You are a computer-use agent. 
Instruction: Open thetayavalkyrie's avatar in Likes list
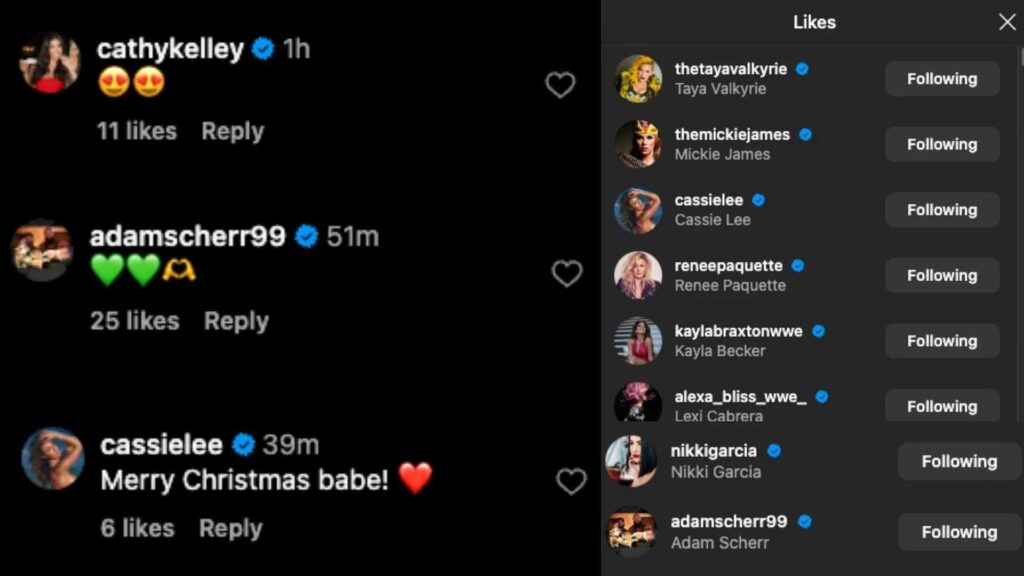point(638,79)
